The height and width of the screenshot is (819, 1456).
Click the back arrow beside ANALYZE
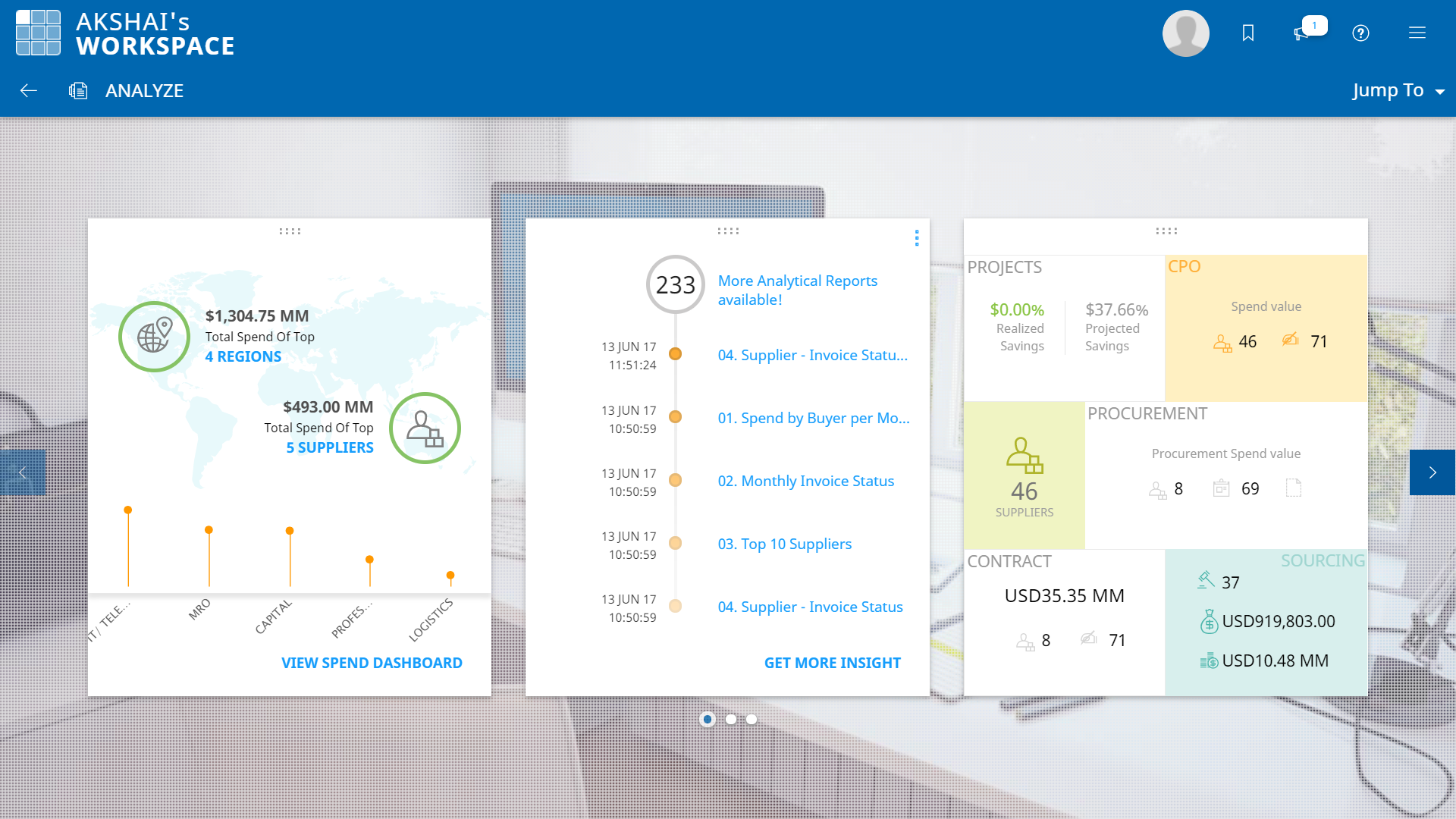point(29,91)
